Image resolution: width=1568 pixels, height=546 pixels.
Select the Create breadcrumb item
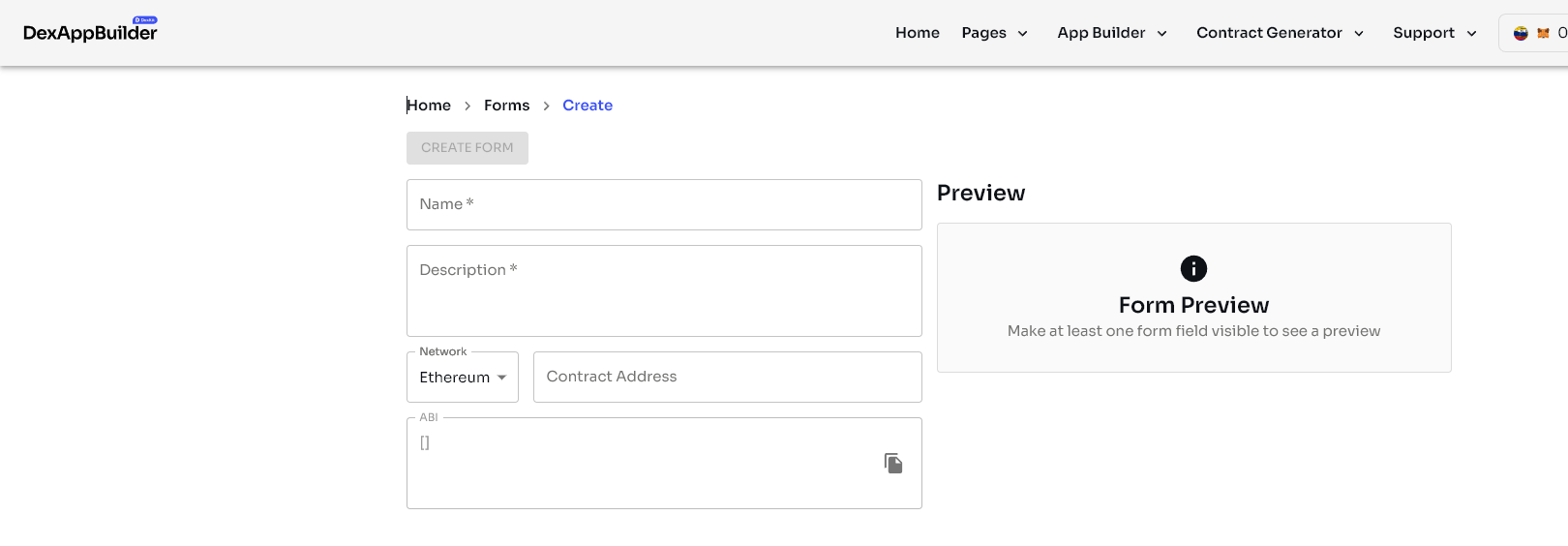point(587,106)
